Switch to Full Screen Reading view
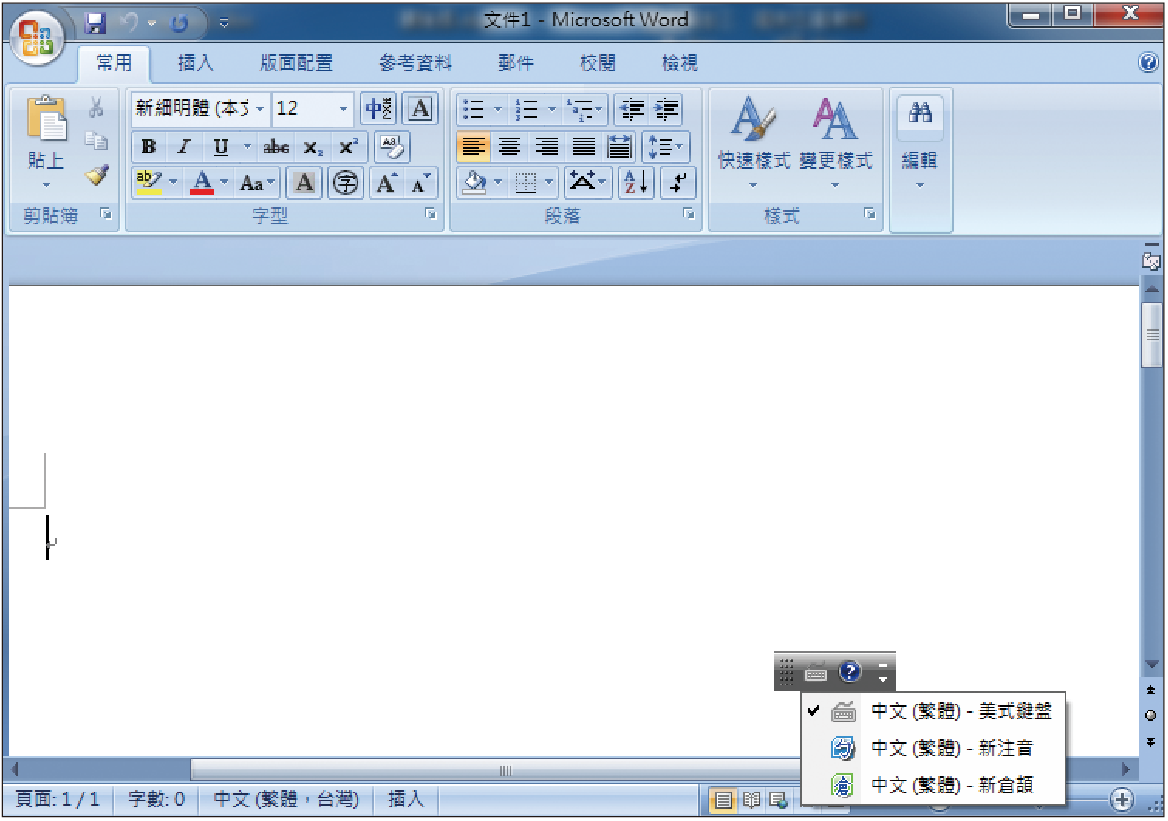 pos(752,800)
